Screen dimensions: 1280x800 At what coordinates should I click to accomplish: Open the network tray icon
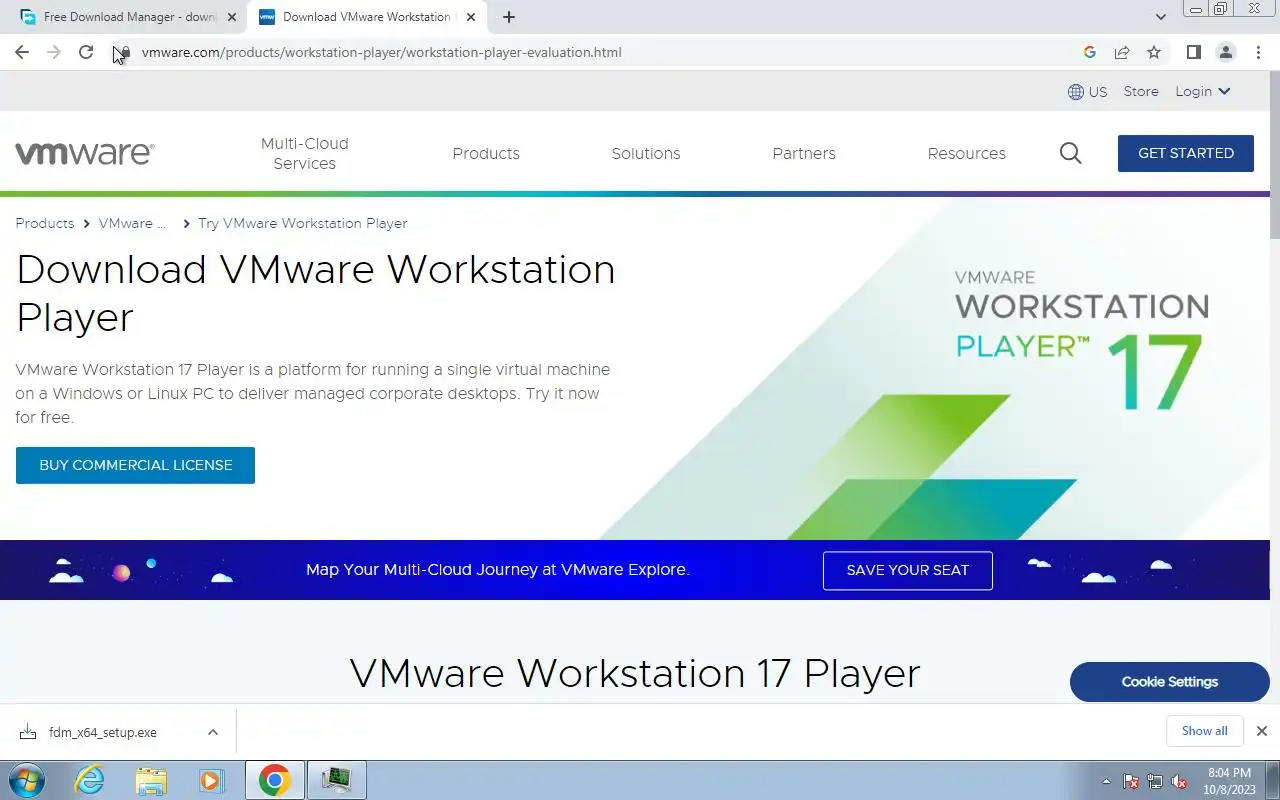1155,781
